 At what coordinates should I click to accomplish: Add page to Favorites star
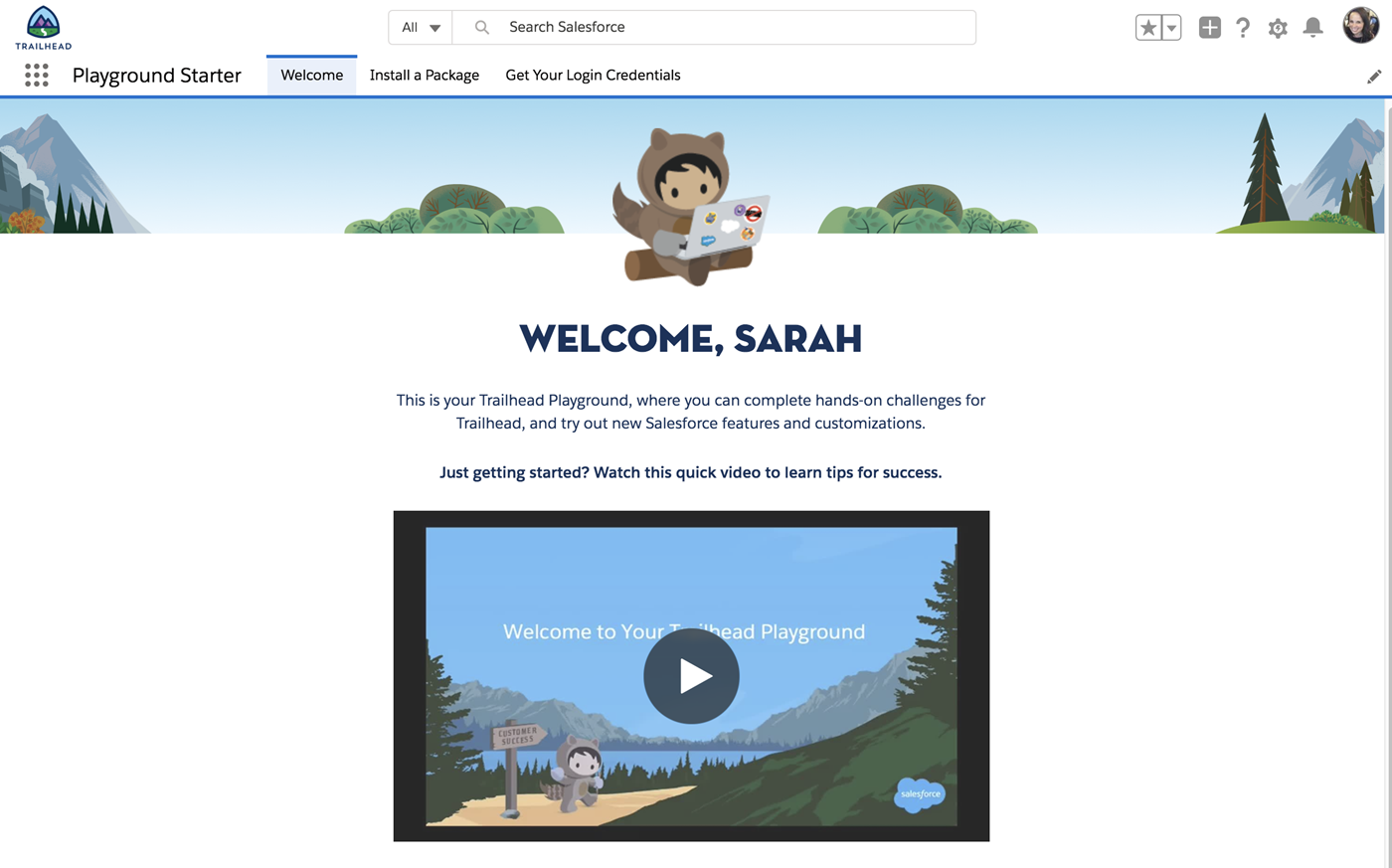(1148, 28)
